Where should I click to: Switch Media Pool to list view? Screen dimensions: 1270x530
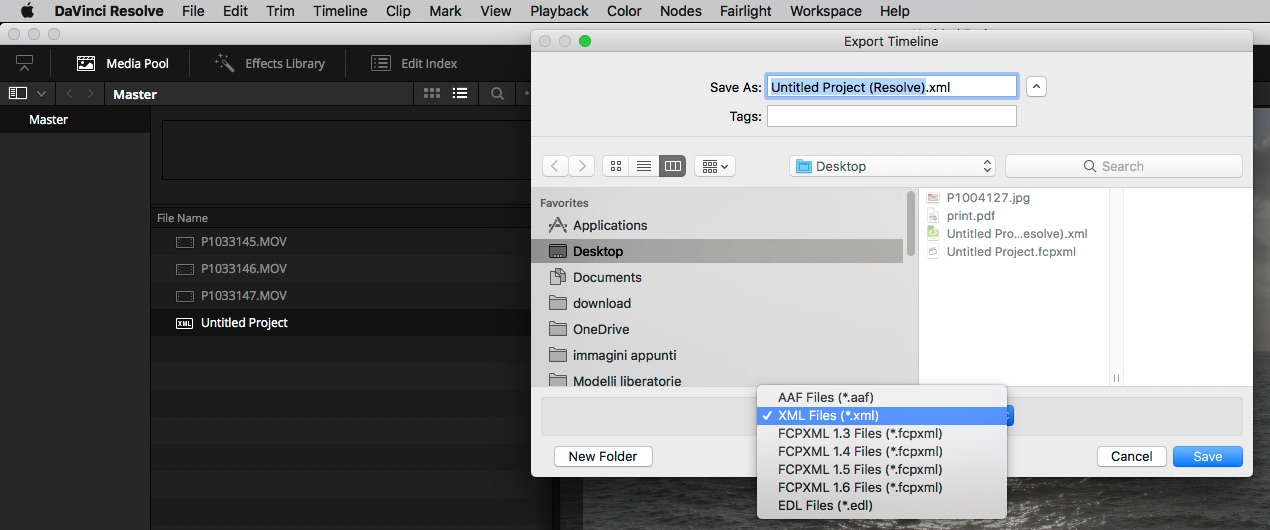pos(460,93)
